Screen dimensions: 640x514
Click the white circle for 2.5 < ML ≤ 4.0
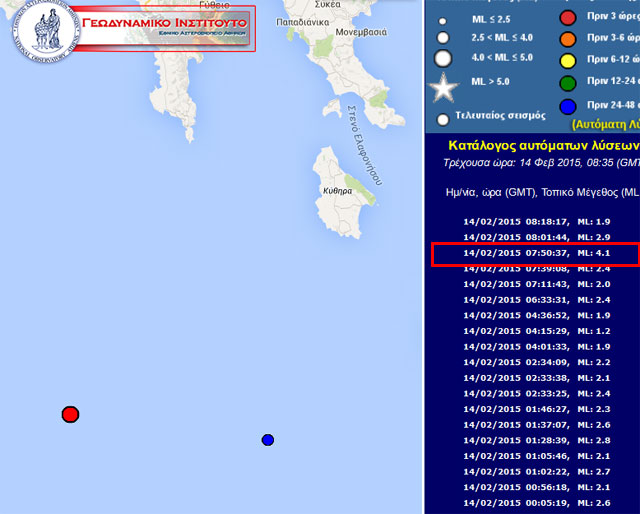coord(443,37)
